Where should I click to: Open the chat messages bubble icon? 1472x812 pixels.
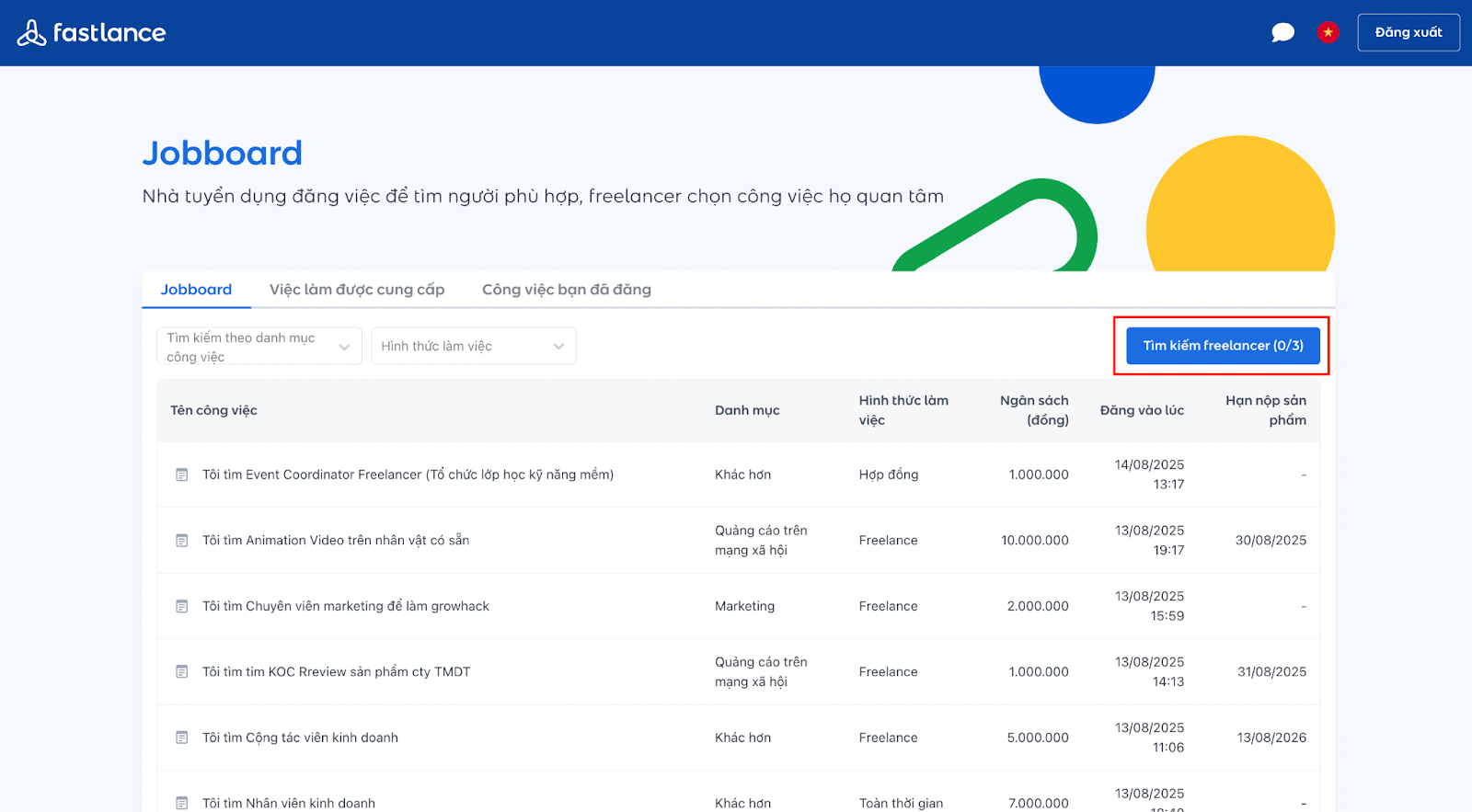(1282, 33)
